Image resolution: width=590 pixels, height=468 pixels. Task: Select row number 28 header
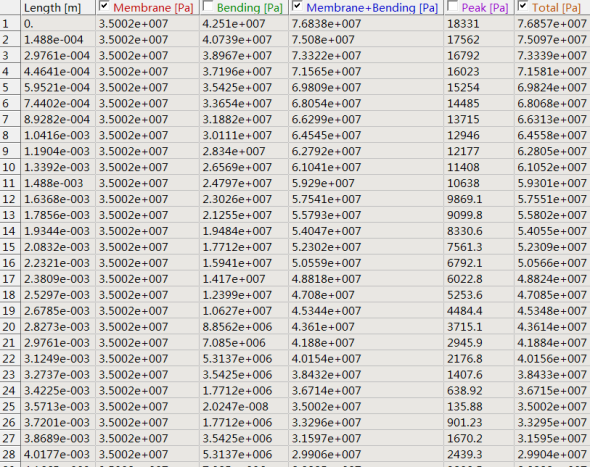[10, 454]
